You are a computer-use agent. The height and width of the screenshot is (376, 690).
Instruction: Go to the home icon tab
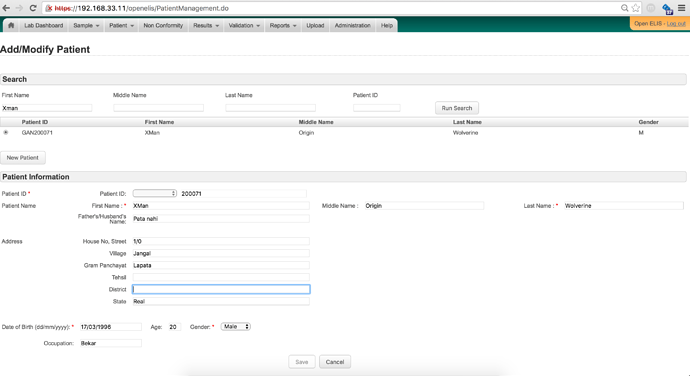(x=11, y=26)
